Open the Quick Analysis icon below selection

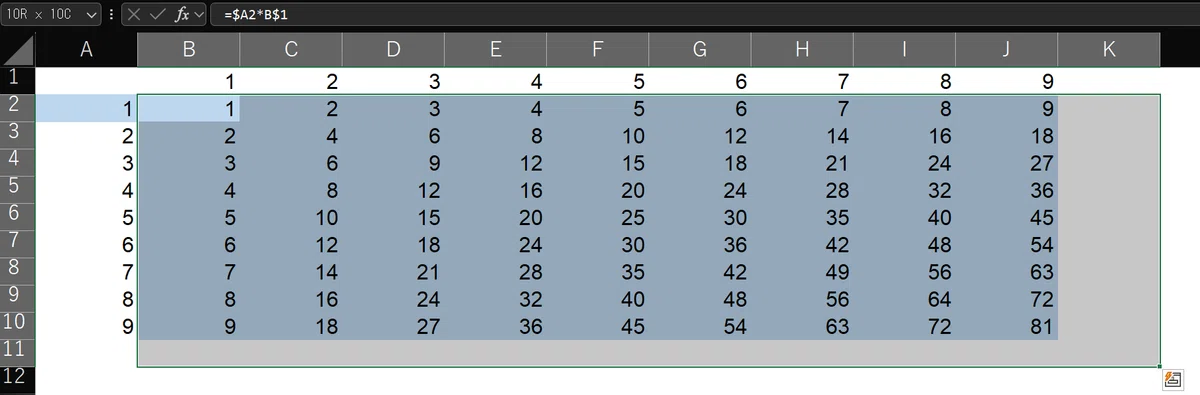1170,378
